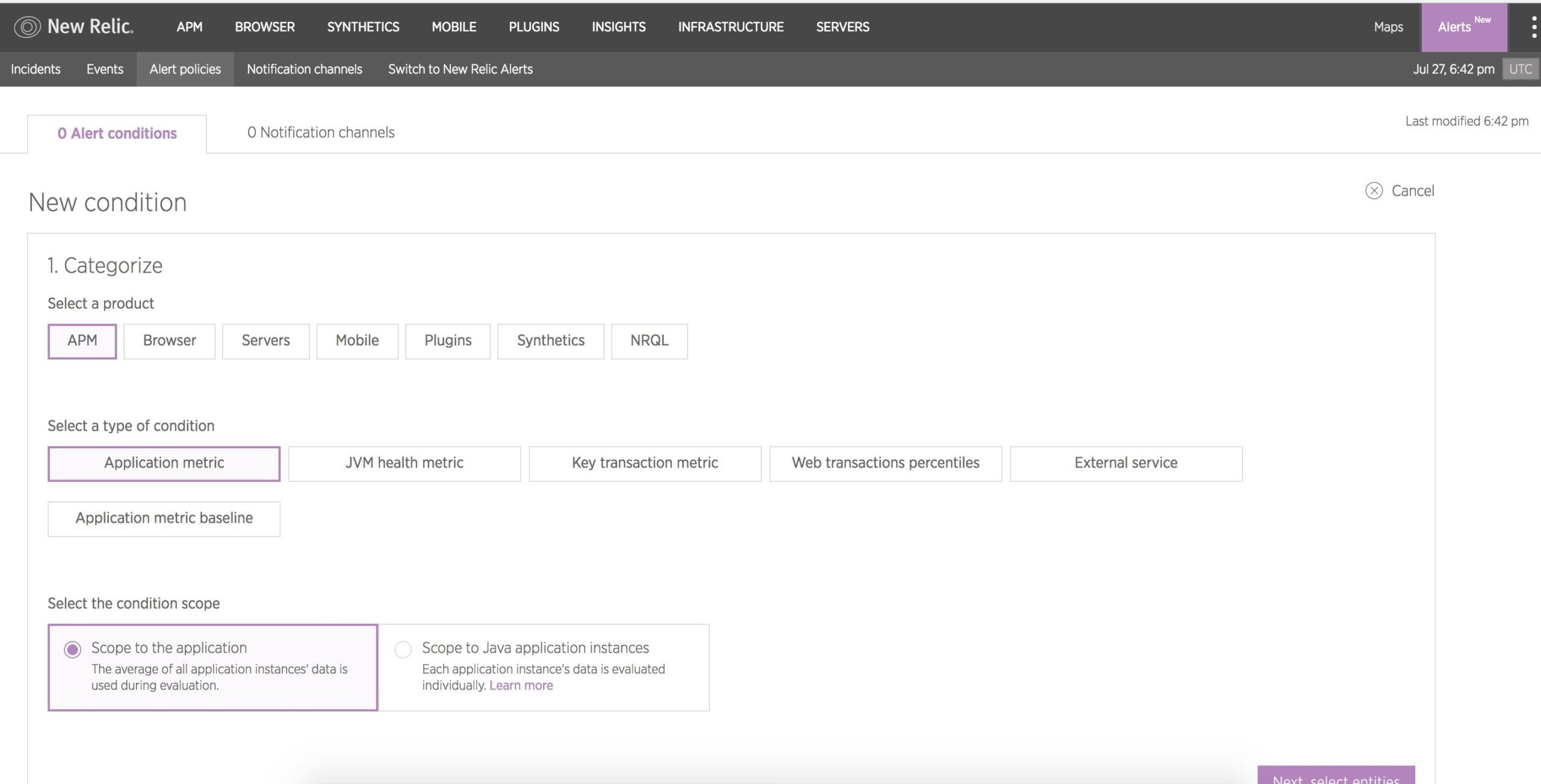
Task: Select Application metric baseline condition type
Action: [164, 518]
